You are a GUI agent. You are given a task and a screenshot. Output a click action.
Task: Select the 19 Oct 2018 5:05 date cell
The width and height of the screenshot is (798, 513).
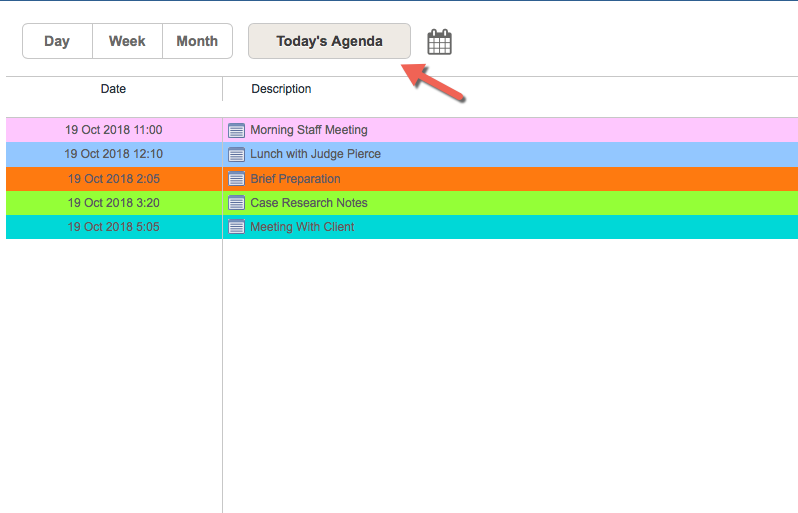(x=114, y=226)
